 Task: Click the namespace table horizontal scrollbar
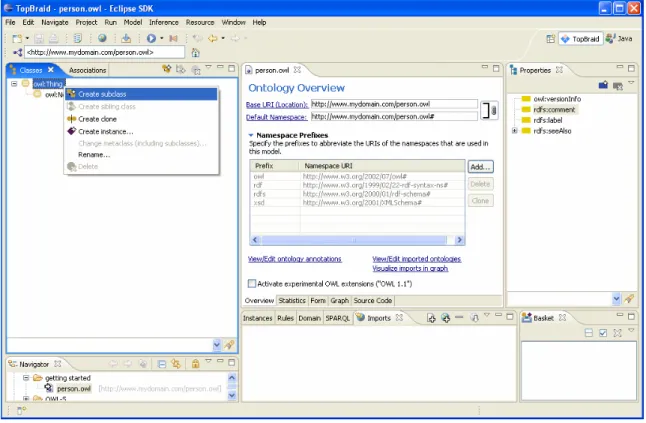point(354,240)
